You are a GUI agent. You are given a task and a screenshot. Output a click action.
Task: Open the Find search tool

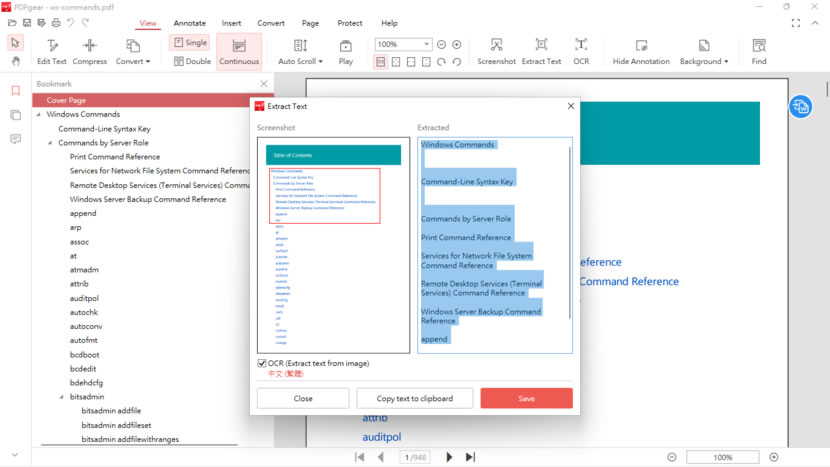click(759, 51)
